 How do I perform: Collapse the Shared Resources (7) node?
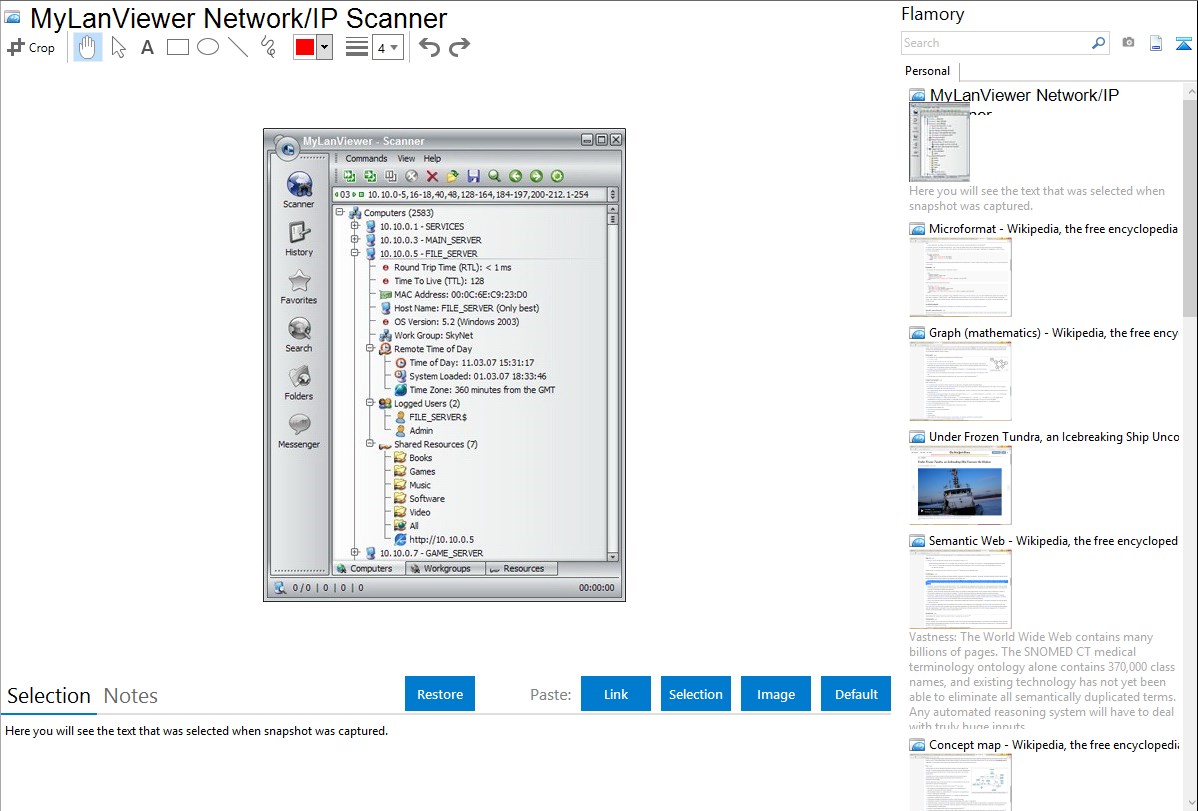pyautogui.click(x=370, y=443)
